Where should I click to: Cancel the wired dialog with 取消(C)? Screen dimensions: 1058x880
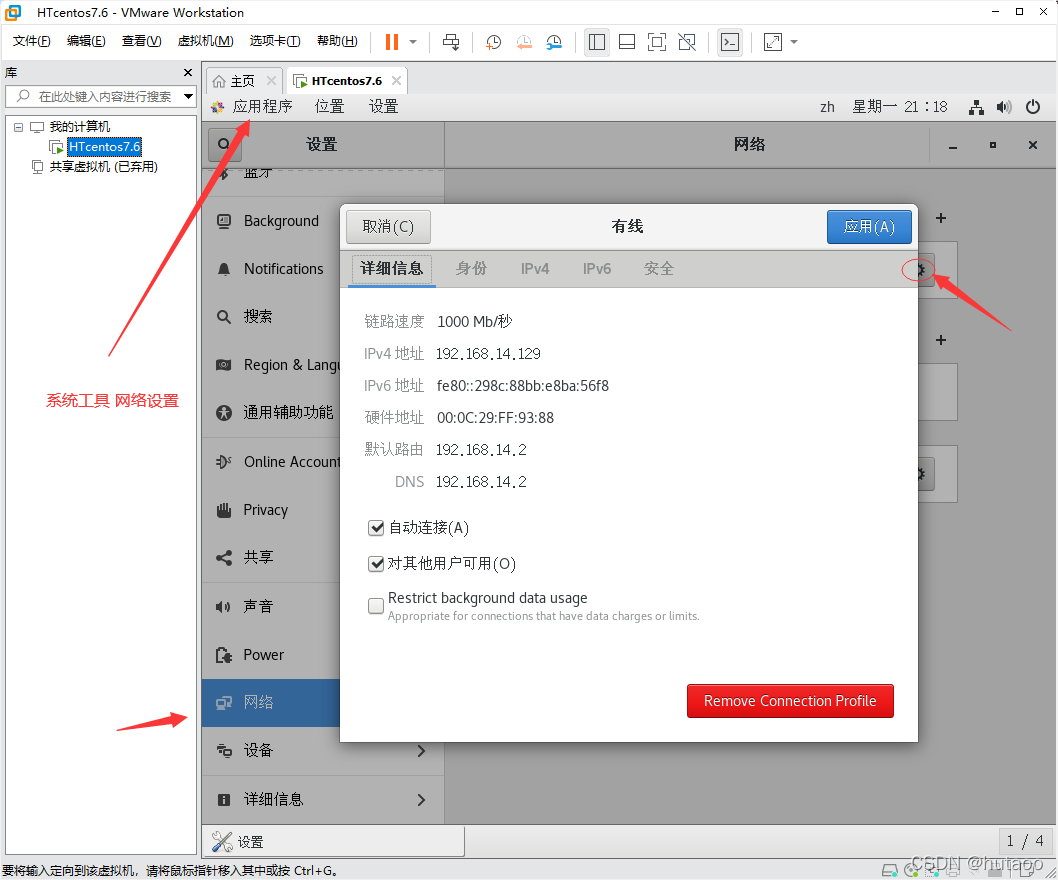point(388,227)
